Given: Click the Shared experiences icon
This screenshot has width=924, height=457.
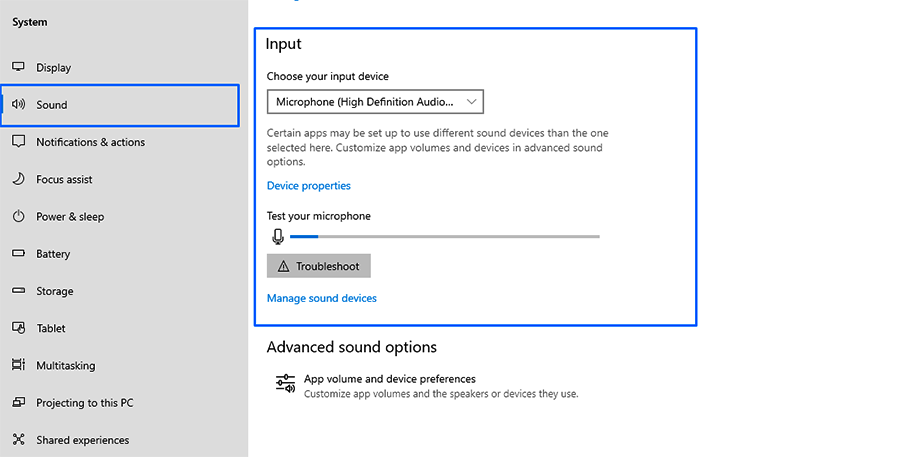Looking at the screenshot, I should (19, 439).
